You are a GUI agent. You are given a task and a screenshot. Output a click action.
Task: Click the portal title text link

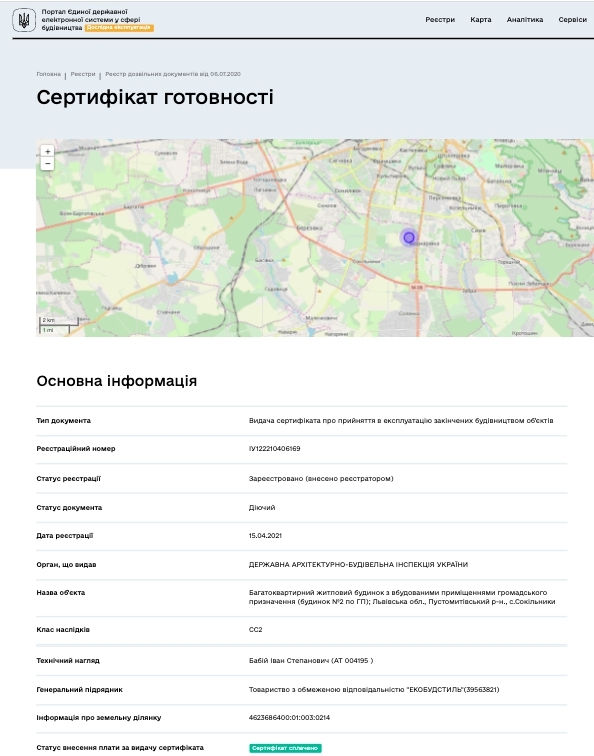[x=91, y=20]
